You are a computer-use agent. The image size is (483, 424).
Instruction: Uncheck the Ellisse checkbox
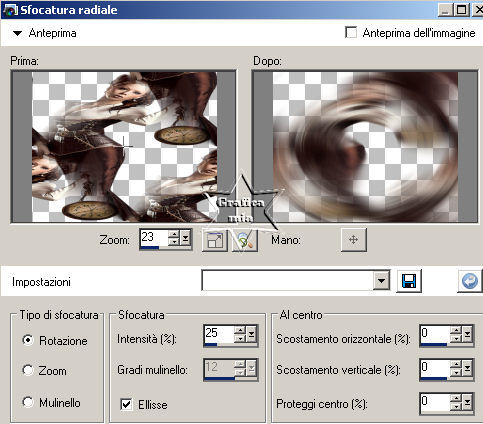126,404
